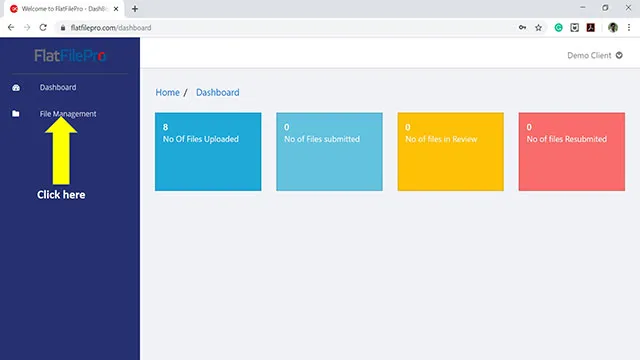Click the Dashboard breadcrumb link
This screenshot has width=640, height=360.
point(218,92)
